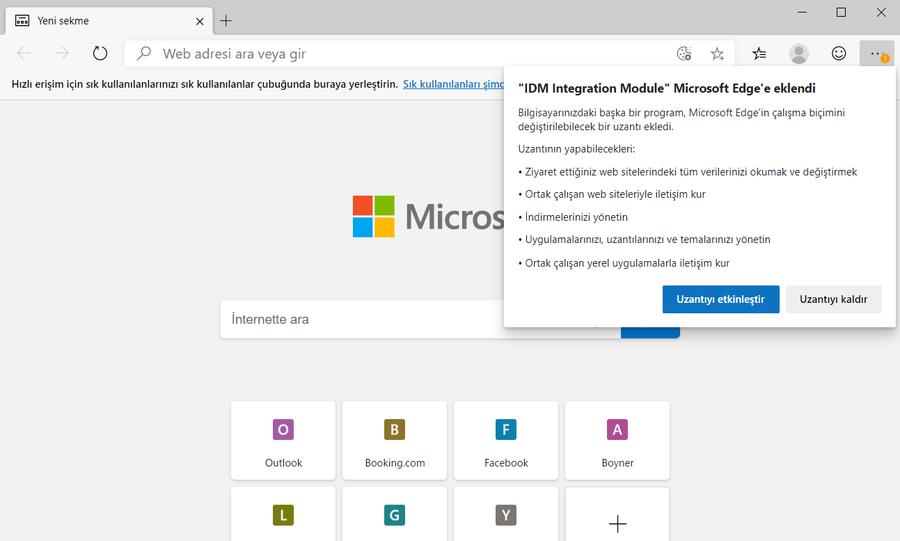900x541 pixels.
Task: Open the Settings and more menu
Action: [x=876, y=53]
